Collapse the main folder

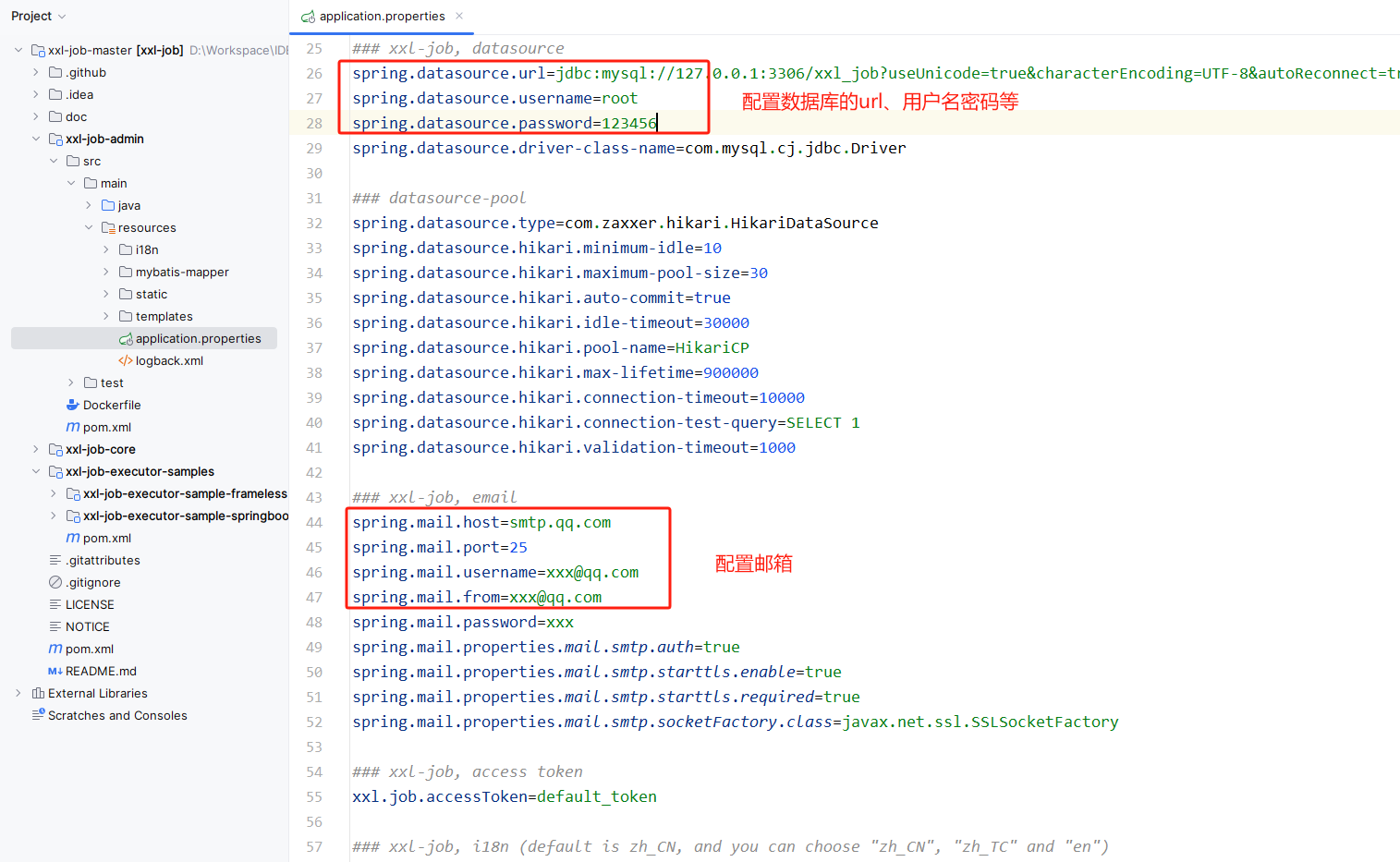[x=71, y=183]
